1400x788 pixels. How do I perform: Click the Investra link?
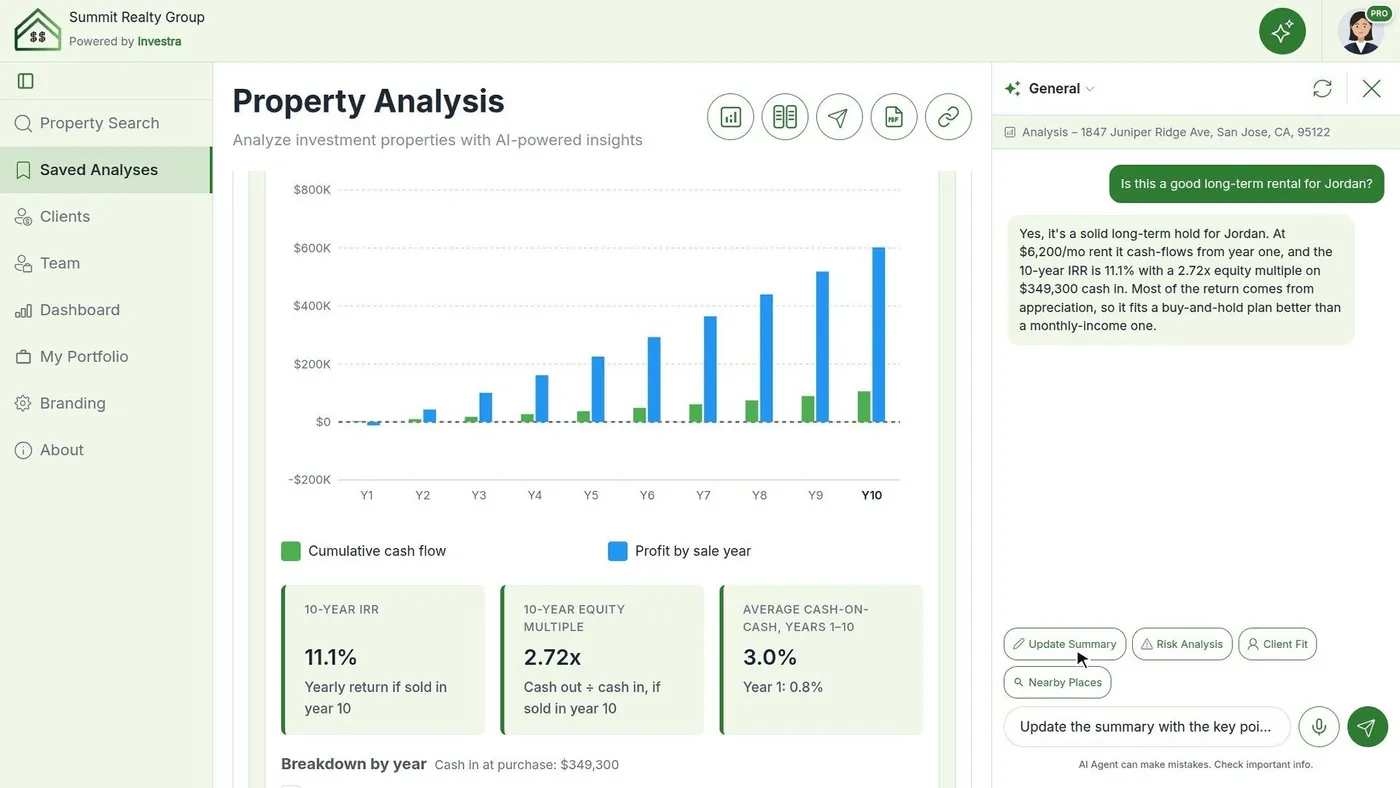(159, 42)
